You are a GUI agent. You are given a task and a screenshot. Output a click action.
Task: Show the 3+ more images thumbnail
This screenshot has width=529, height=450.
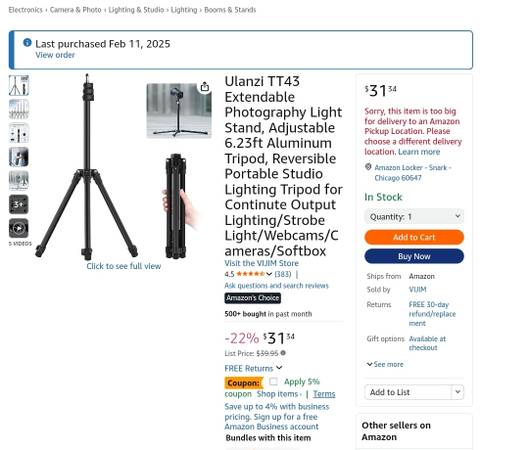pos(19,204)
